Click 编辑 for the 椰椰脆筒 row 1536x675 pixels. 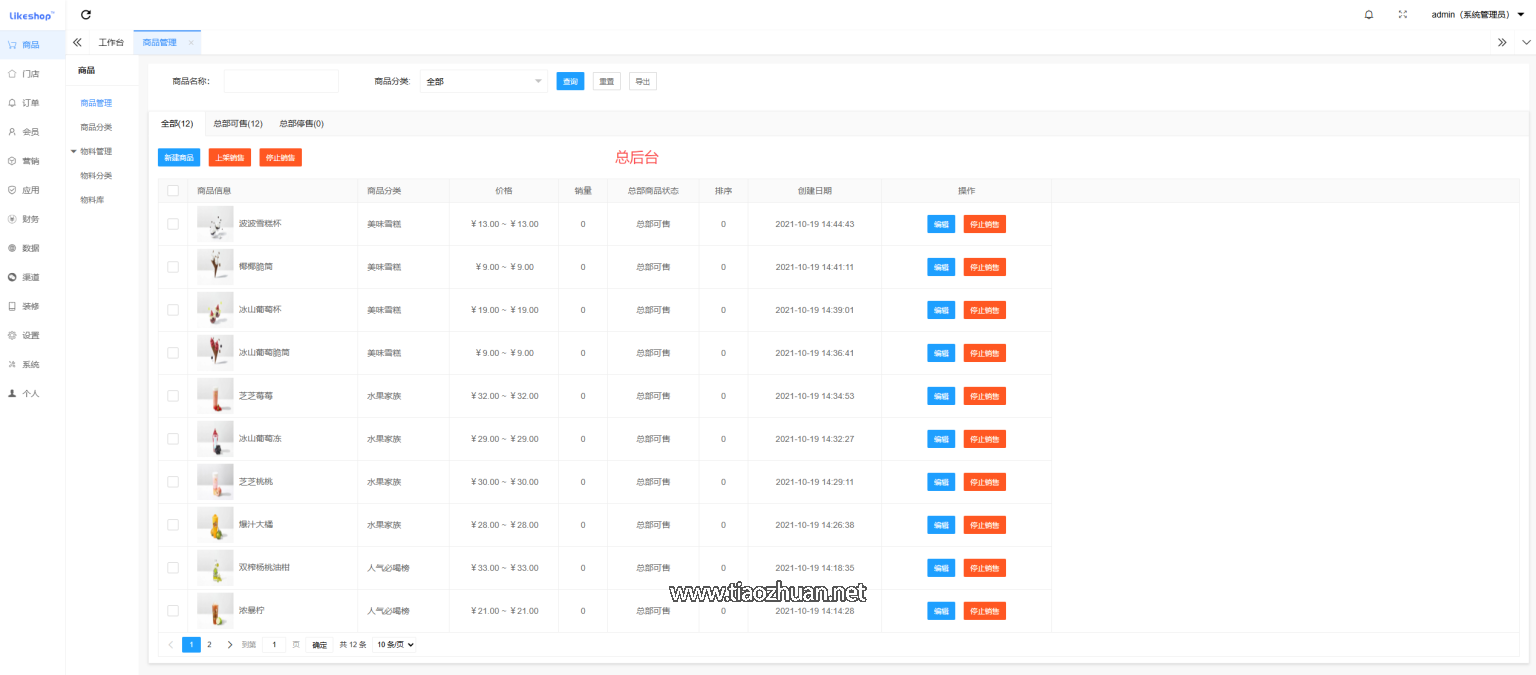pyautogui.click(x=941, y=267)
